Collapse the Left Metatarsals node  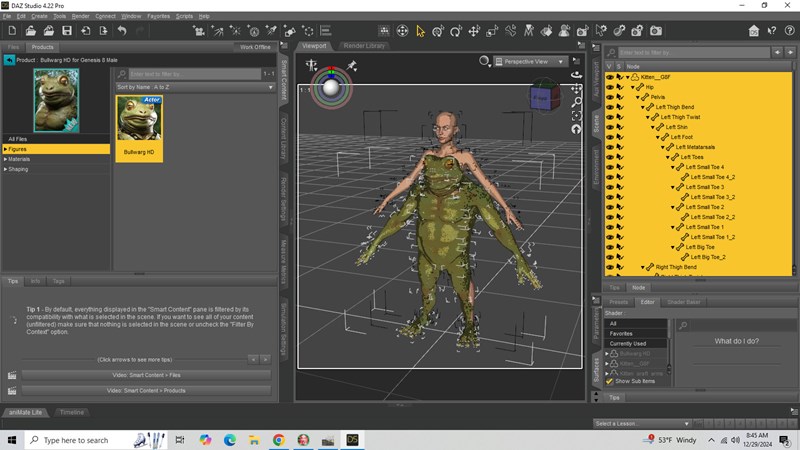tap(663, 147)
